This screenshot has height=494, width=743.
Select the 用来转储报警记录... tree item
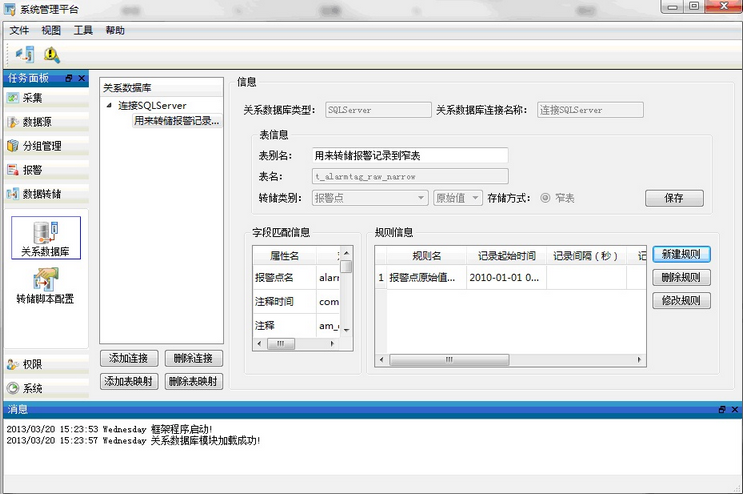click(x=177, y=121)
